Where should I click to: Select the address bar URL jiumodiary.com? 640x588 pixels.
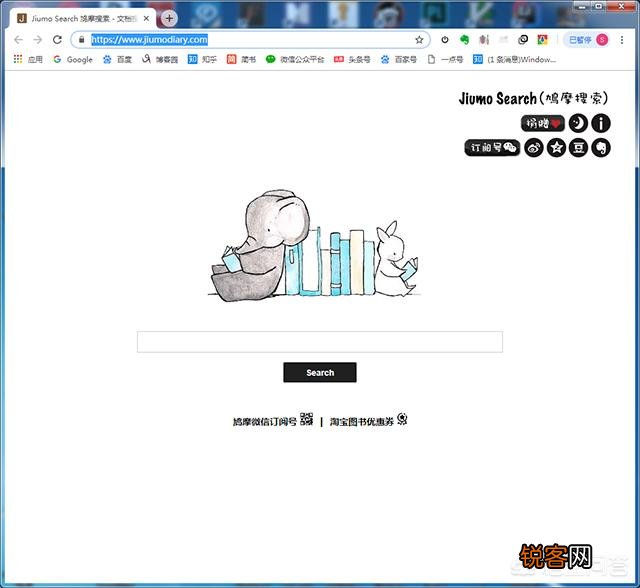click(x=149, y=40)
